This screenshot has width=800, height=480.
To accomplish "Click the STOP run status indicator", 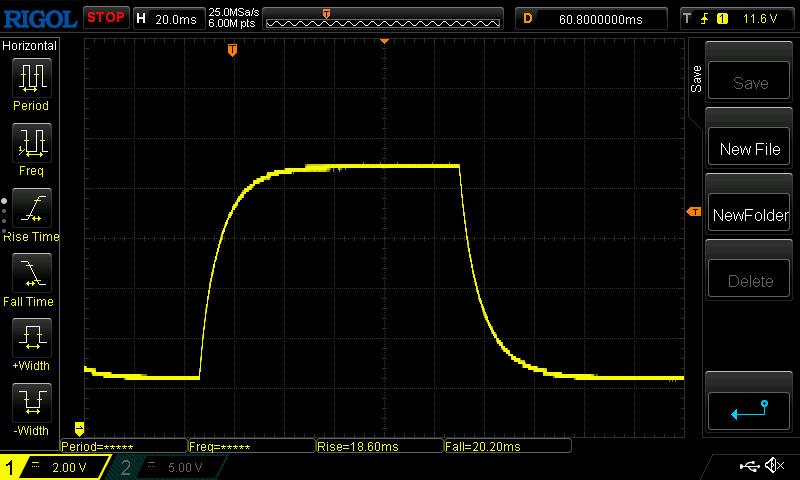I will (106, 18).
